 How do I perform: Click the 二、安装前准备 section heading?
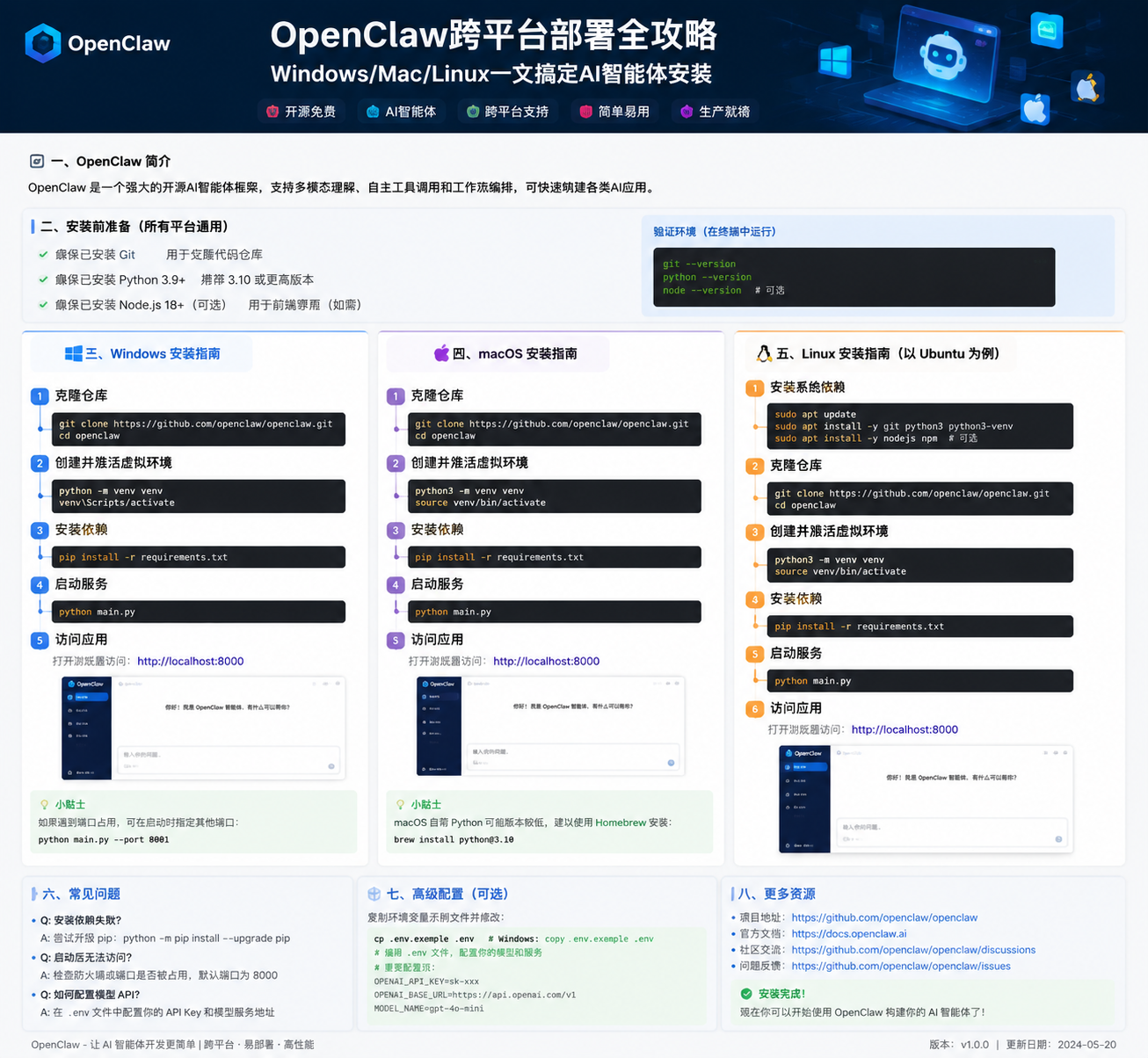click(x=134, y=226)
